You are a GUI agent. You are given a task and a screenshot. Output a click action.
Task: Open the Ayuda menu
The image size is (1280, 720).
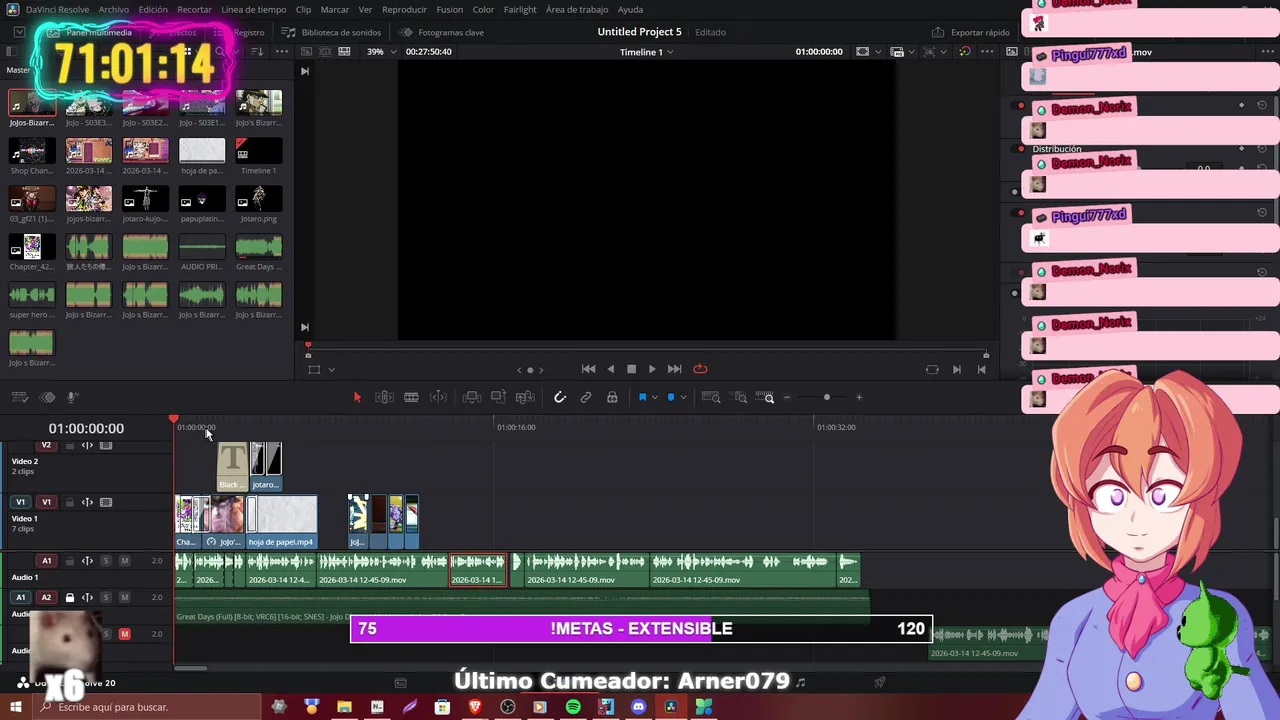tap(630, 9)
